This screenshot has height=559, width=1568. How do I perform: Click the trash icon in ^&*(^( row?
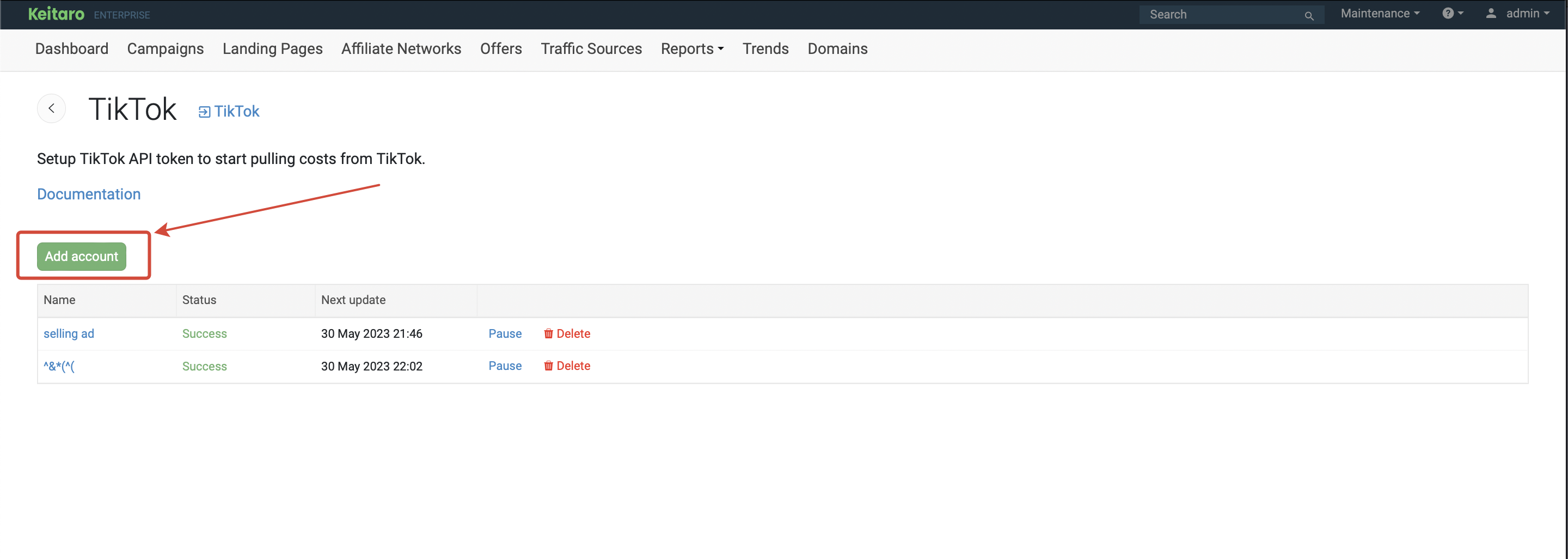click(548, 366)
